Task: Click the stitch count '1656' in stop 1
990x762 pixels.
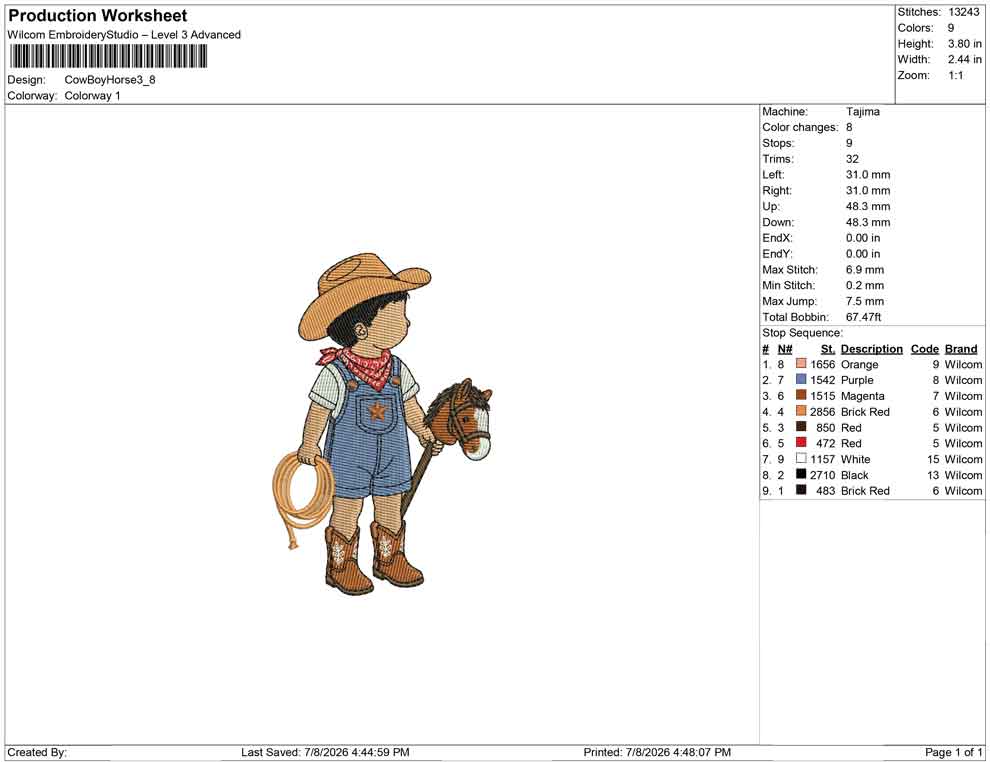Action: [x=823, y=364]
